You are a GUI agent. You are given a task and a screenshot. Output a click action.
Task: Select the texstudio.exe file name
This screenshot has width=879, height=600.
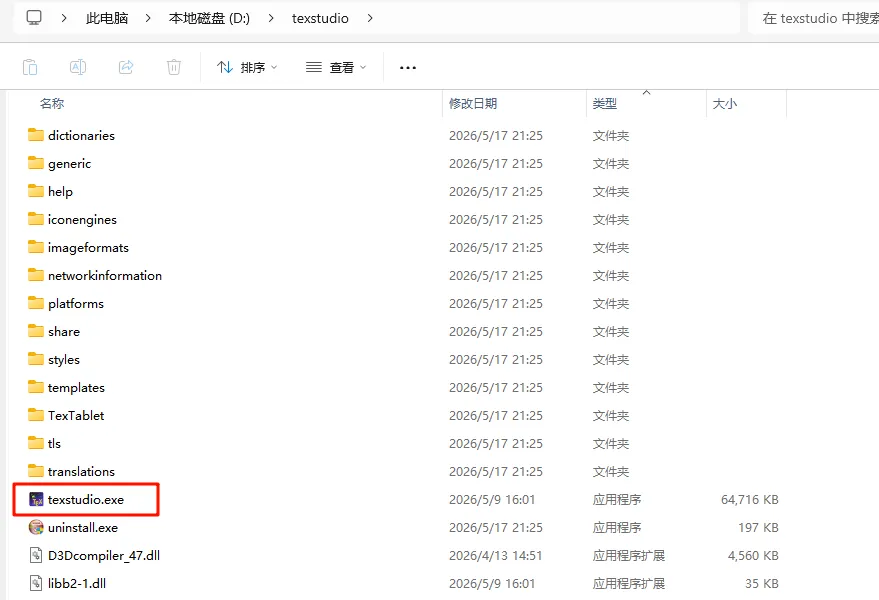click(86, 499)
